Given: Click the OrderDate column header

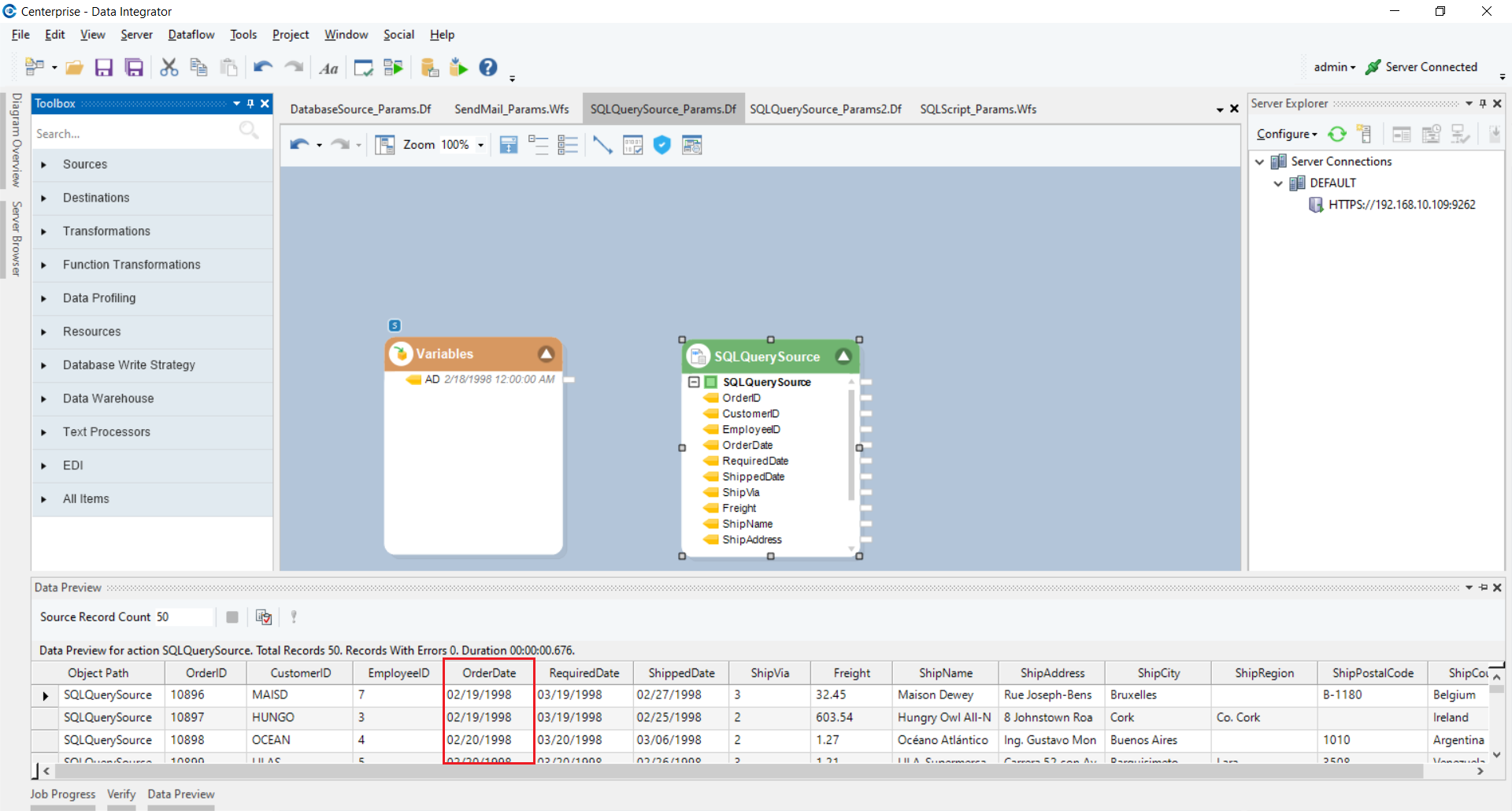Looking at the screenshot, I should click(489, 673).
